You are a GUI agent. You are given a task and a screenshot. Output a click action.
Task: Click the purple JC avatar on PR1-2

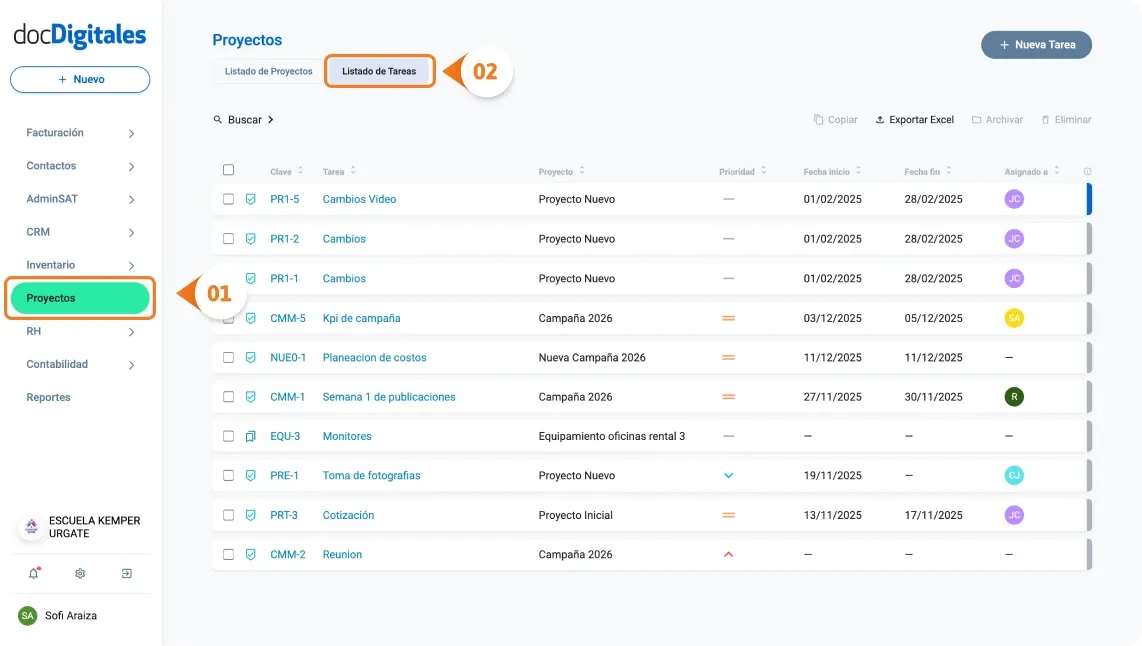tap(1013, 238)
